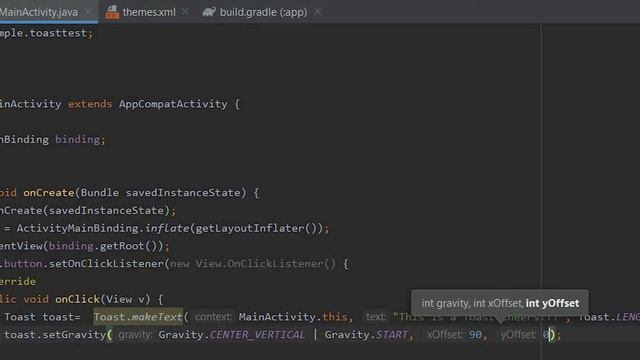Click 'Gravity.CENTER_VERTICAL' constant
The width and height of the screenshot is (640, 360).
pyautogui.click(x=231, y=335)
